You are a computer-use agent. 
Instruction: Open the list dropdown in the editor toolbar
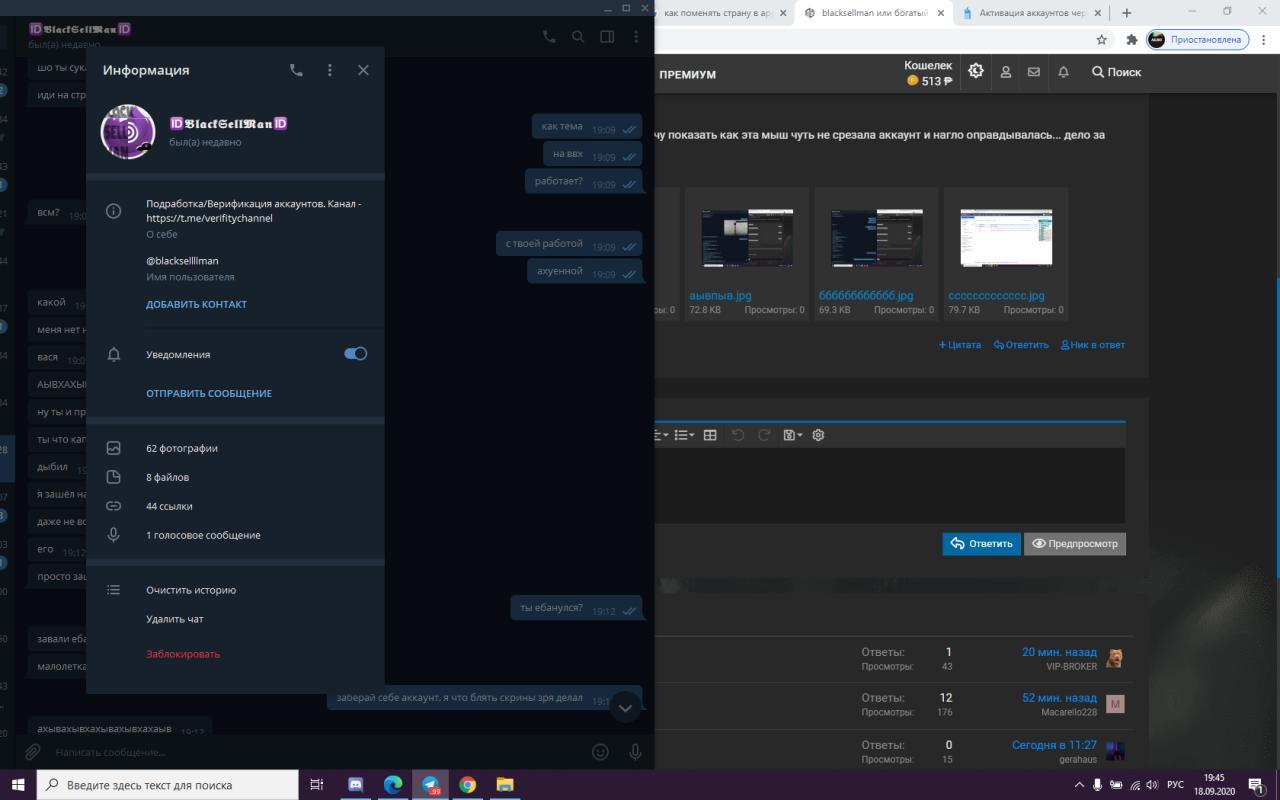684,435
